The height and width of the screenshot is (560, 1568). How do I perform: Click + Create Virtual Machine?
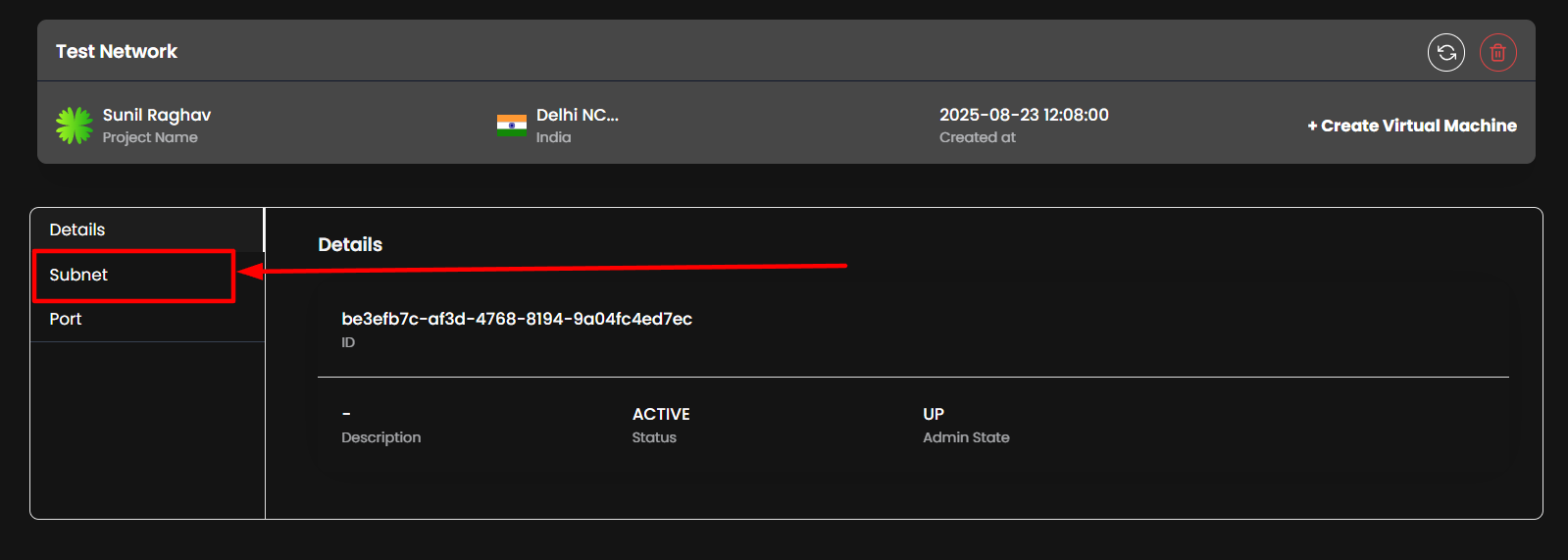click(1411, 126)
